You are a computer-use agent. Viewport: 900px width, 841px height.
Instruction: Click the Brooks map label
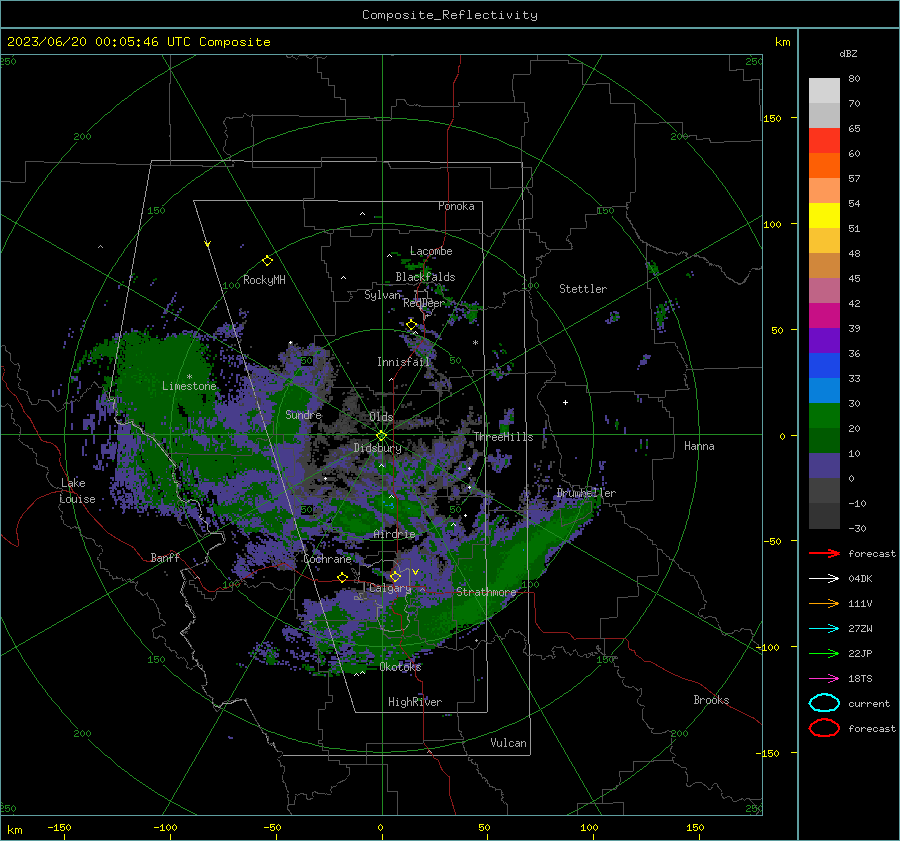[711, 700]
